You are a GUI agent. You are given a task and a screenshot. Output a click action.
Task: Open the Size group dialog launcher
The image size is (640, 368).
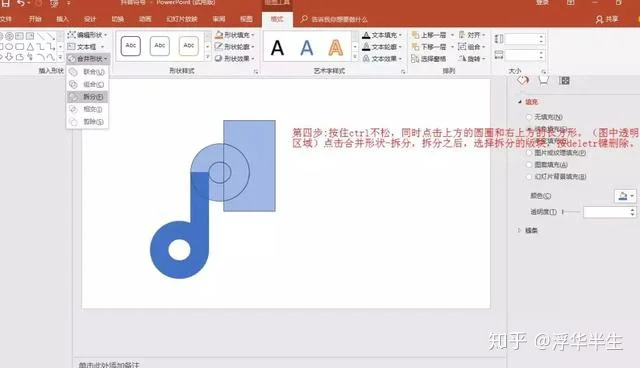[x=543, y=71]
